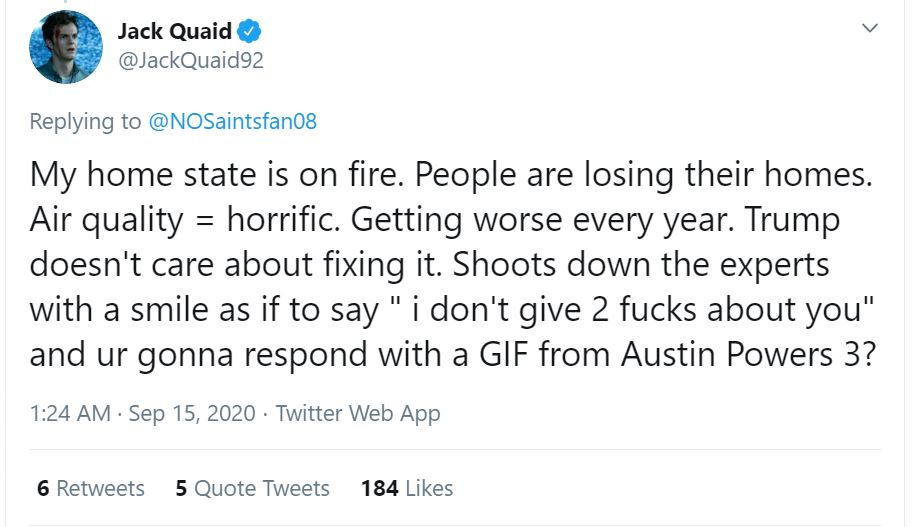Click Jack Quaid's profile avatar
This screenshot has width=916, height=527.
[66, 47]
